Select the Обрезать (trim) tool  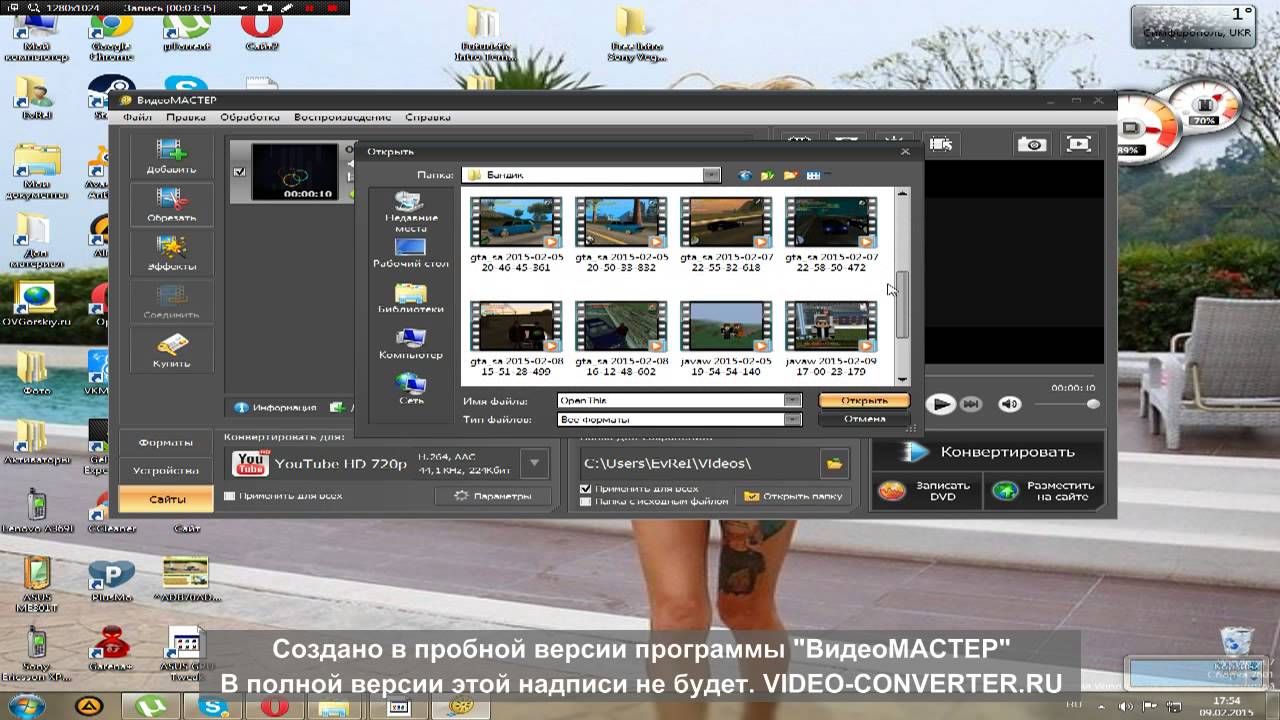171,206
